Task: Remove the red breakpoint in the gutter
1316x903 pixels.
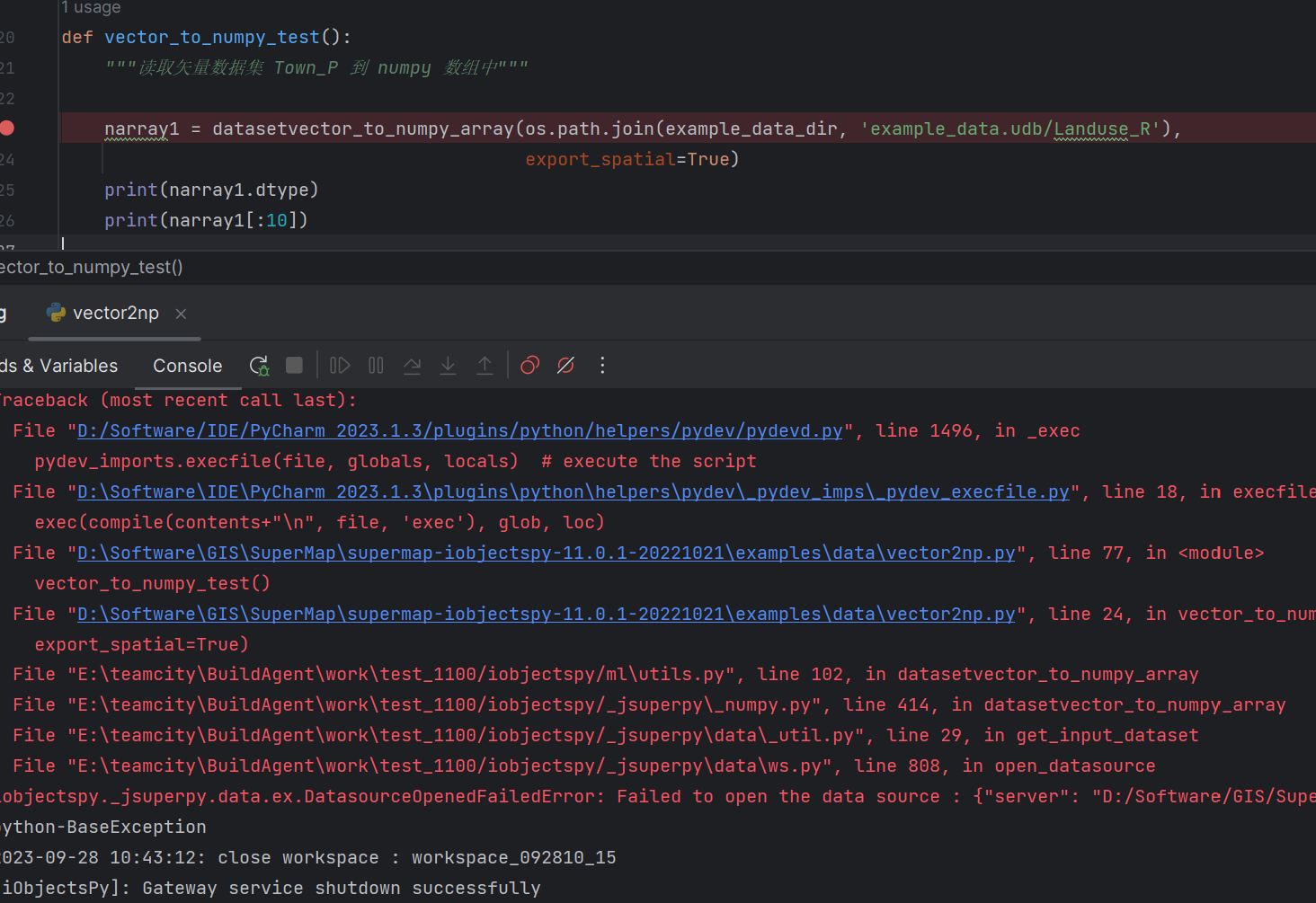Action: coord(7,128)
